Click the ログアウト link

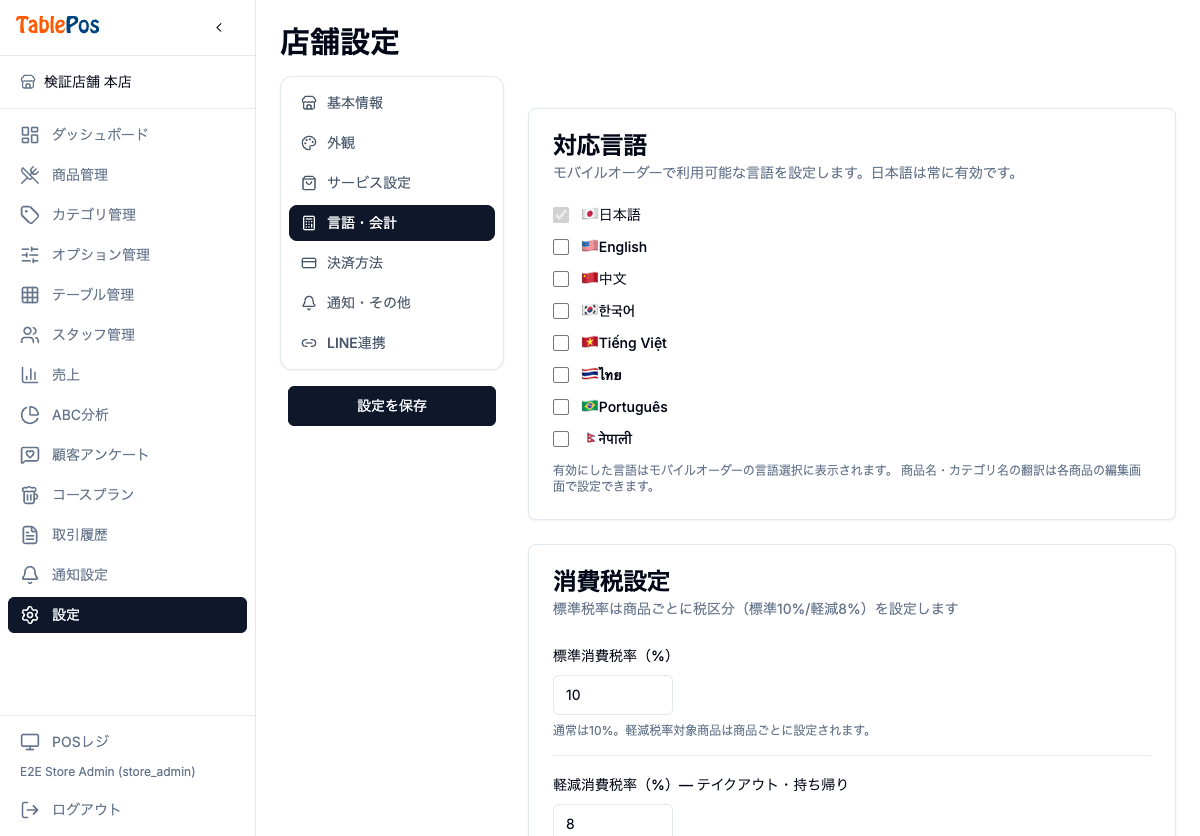[x=127, y=810]
